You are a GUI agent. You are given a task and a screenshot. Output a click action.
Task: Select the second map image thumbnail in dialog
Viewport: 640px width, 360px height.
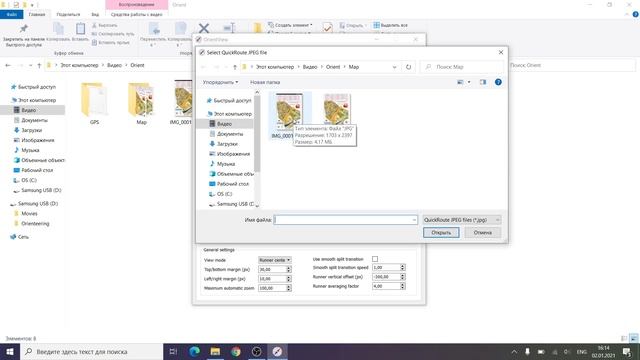click(337, 109)
